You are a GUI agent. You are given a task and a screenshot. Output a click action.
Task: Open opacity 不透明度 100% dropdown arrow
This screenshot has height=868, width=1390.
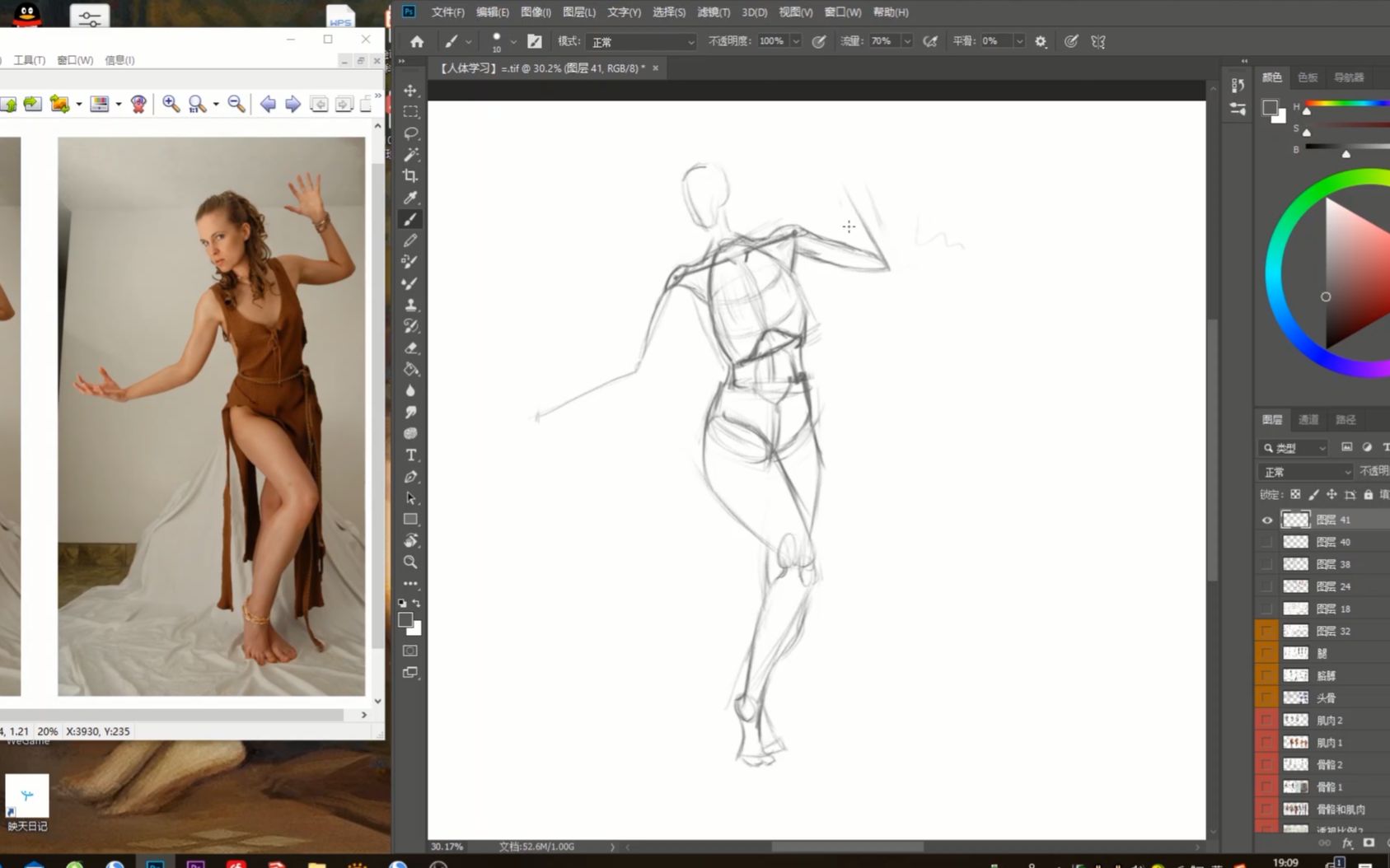click(796, 41)
